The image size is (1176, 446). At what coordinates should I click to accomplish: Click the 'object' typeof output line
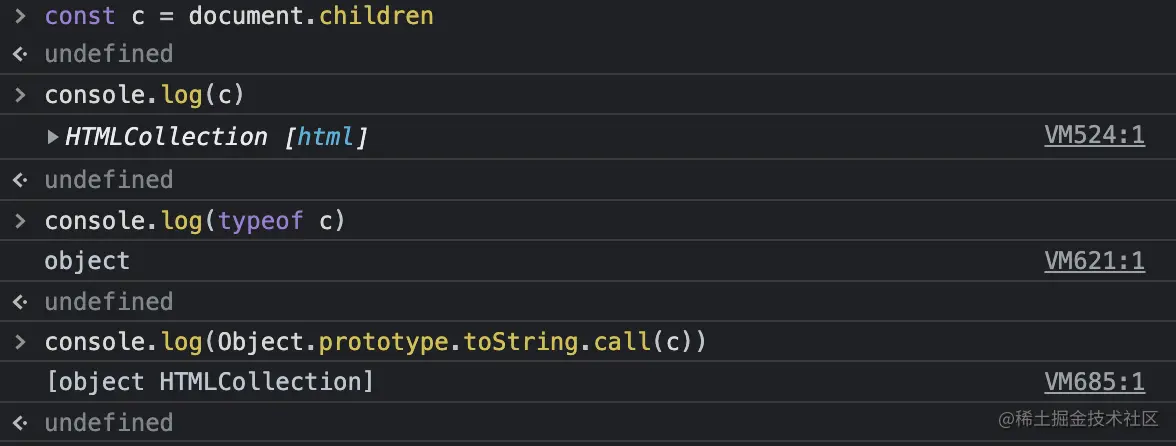pyautogui.click(x=87, y=261)
